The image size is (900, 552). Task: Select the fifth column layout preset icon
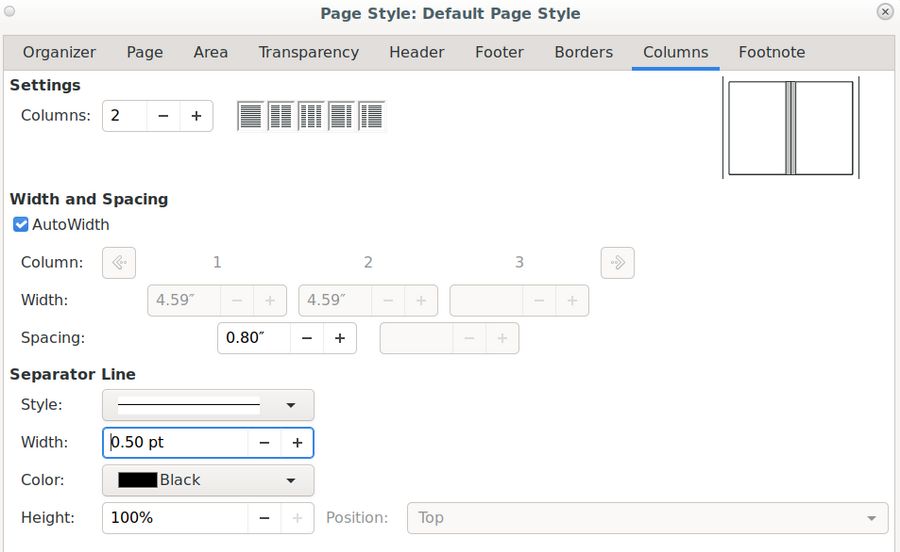tap(372, 116)
